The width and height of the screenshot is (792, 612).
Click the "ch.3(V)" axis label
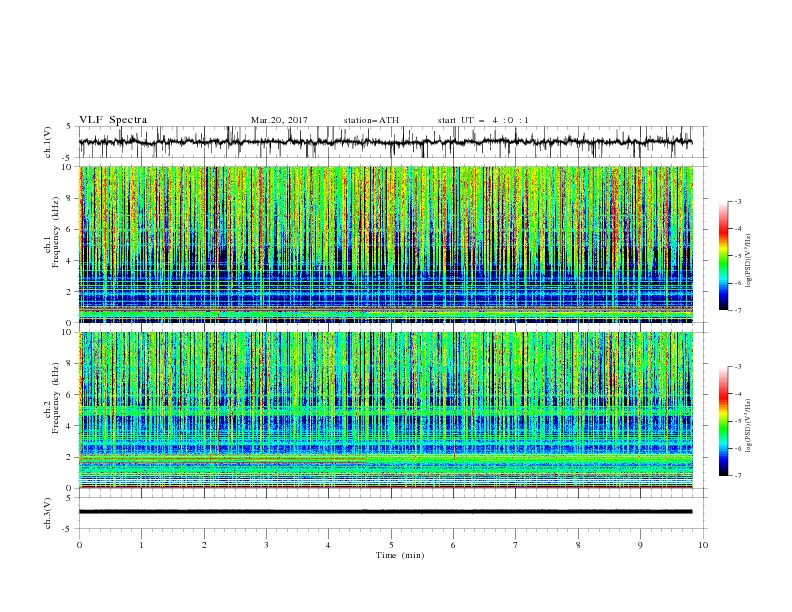point(48,513)
